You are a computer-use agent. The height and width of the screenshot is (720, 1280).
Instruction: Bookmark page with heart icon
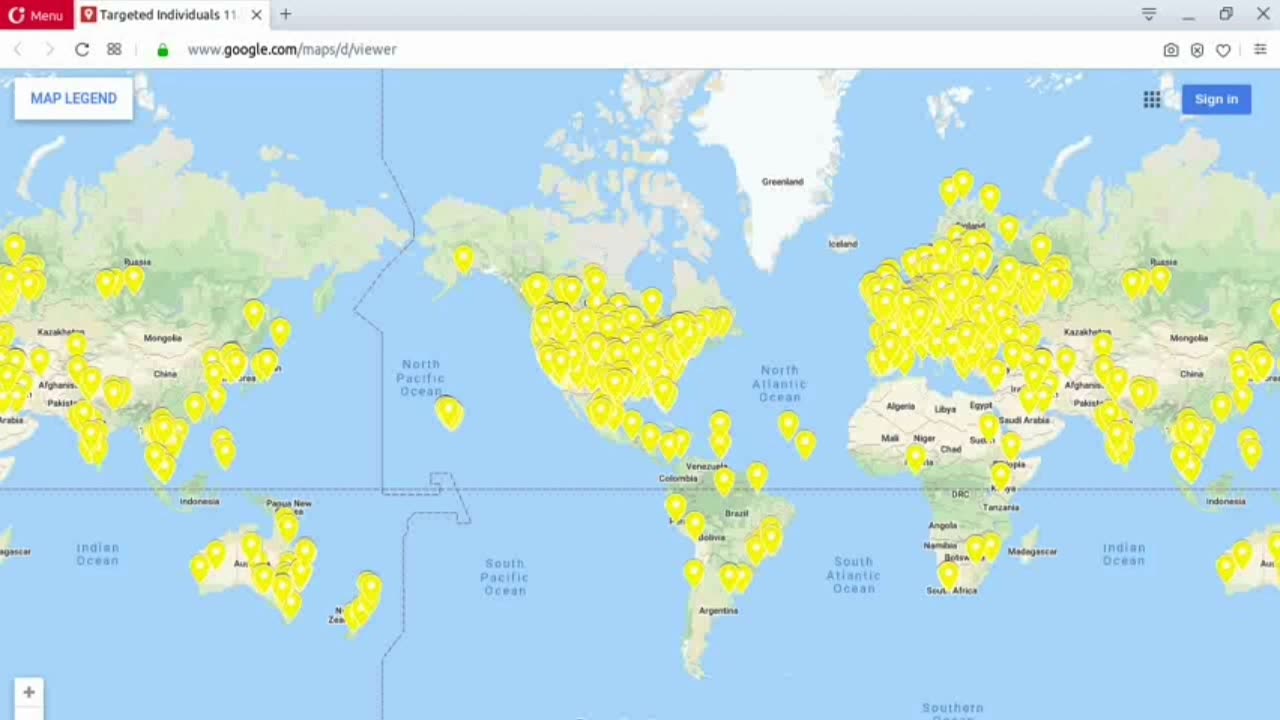tap(1223, 50)
